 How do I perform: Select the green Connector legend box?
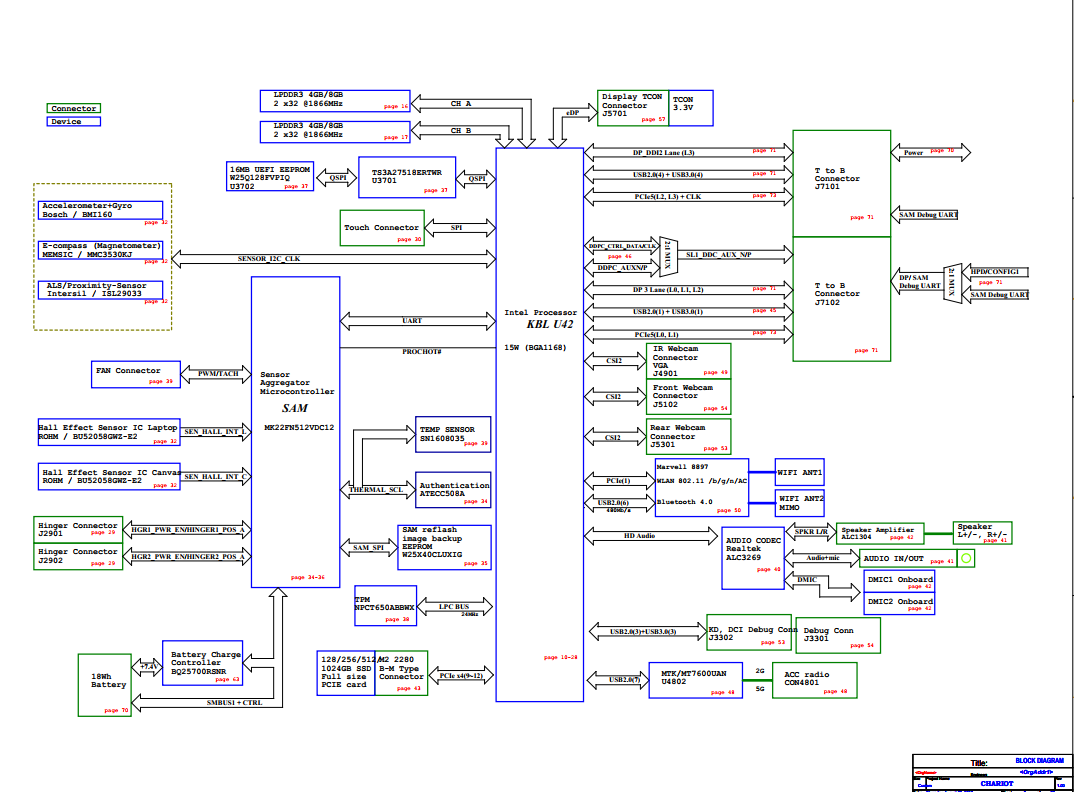[x=74, y=108]
